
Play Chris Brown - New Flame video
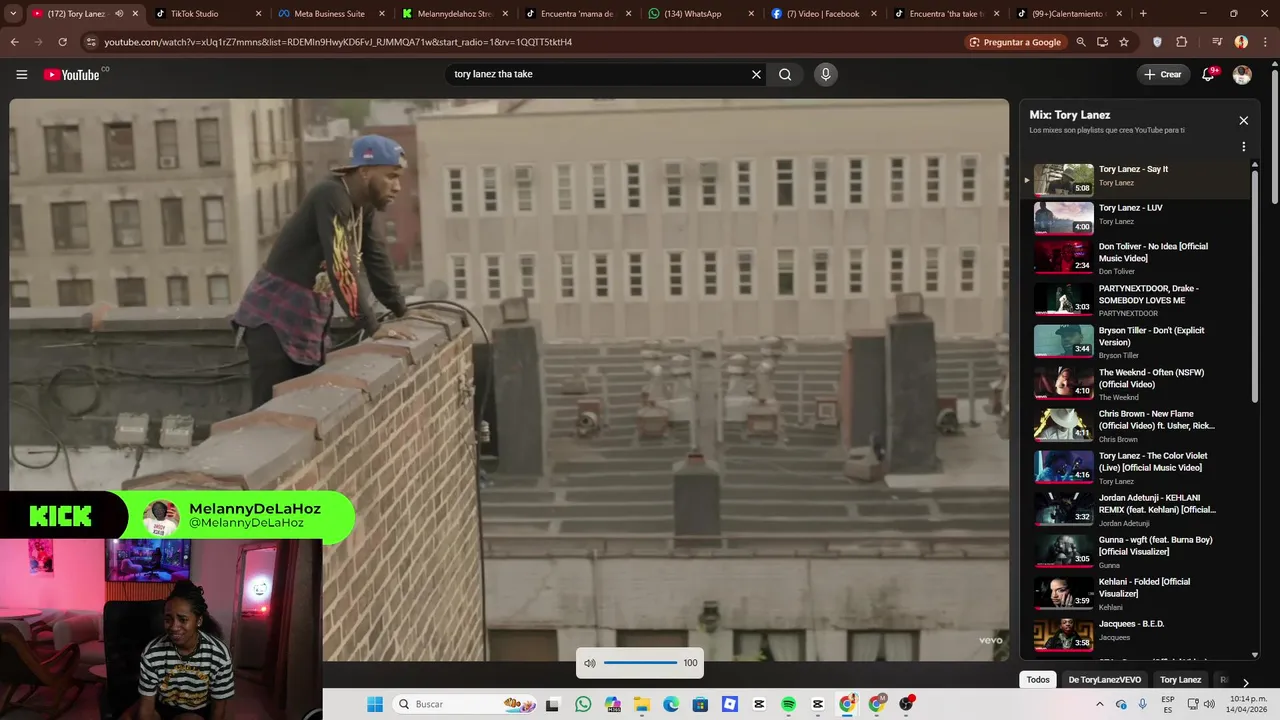point(1135,425)
